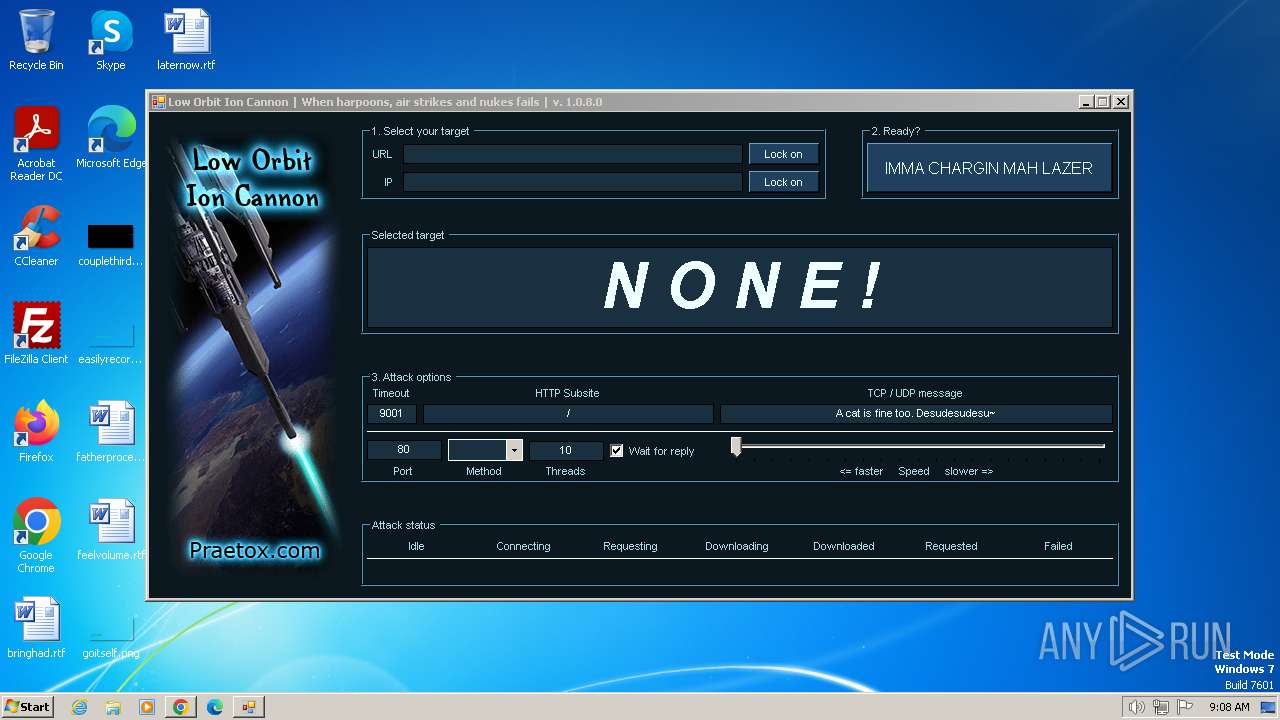Image resolution: width=1280 pixels, height=720 pixels.
Task: Click the IMMA CHARGIN MAH LAZER button
Action: point(988,168)
